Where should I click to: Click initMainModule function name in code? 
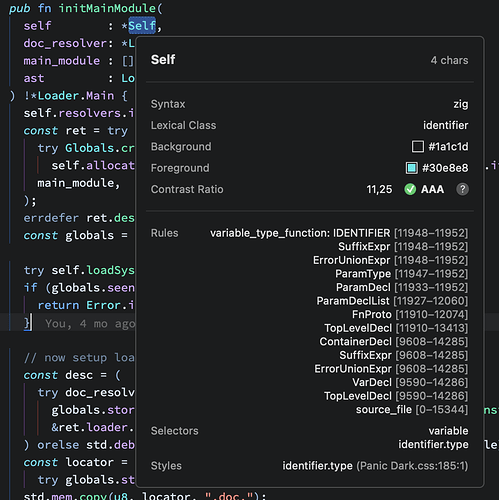tap(107, 8)
